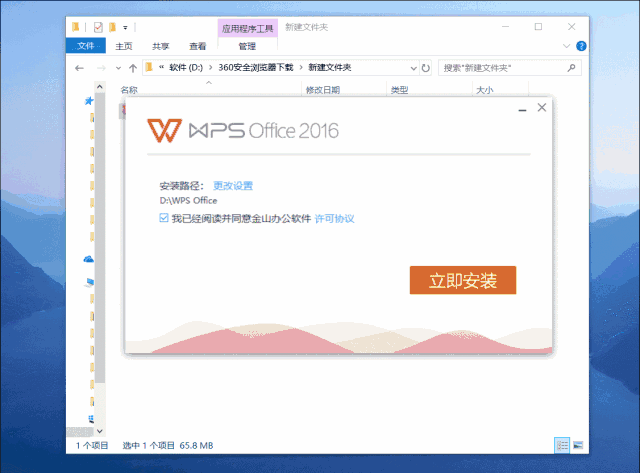The height and width of the screenshot is (473, 640).
Task: Click new folder quick access toolbar icon
Action: pyautogui.click(x=112, y=27)
